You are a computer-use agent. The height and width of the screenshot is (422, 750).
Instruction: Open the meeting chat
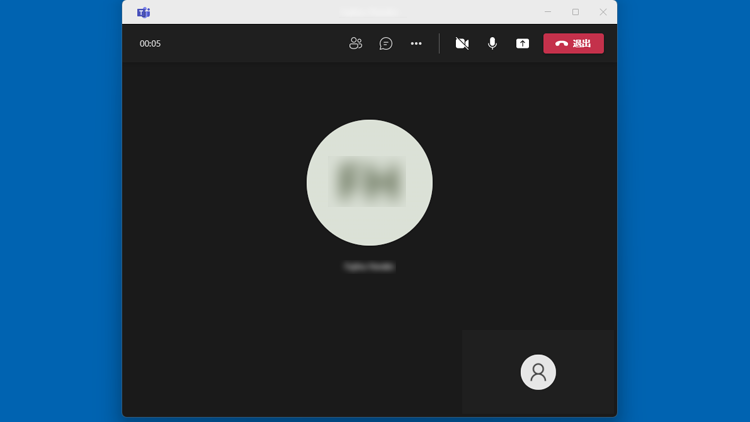coord(386,43)
